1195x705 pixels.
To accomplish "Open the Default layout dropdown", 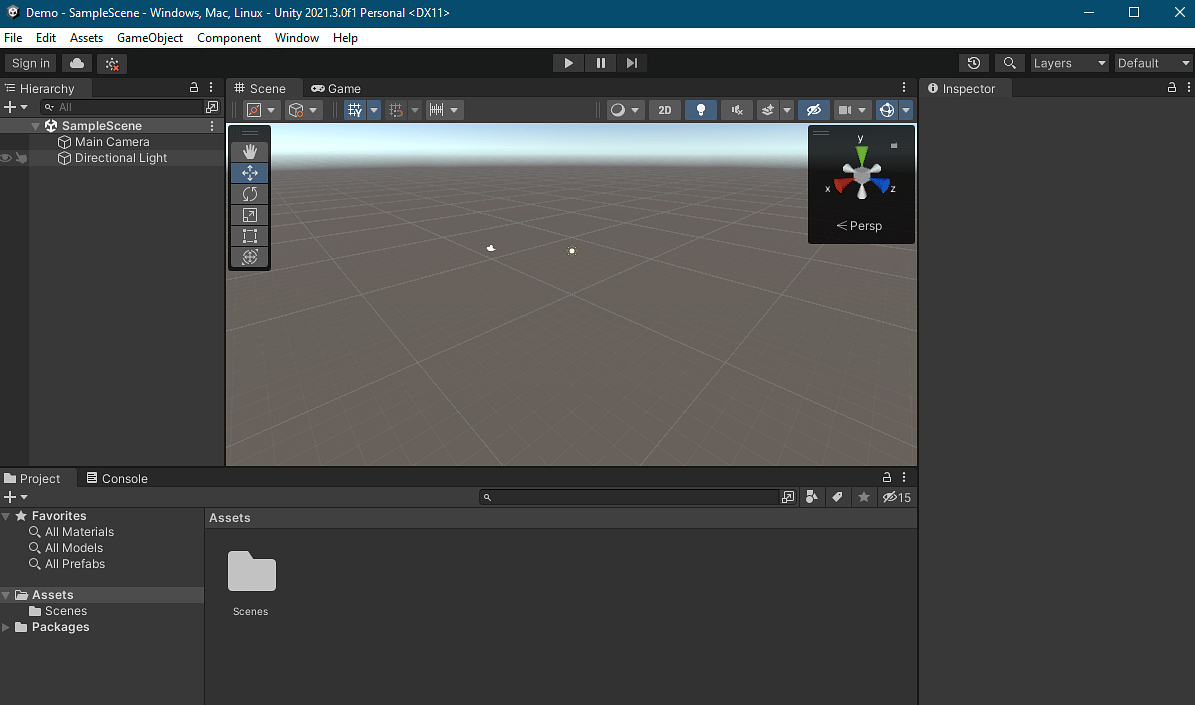I will (1154, 63).
